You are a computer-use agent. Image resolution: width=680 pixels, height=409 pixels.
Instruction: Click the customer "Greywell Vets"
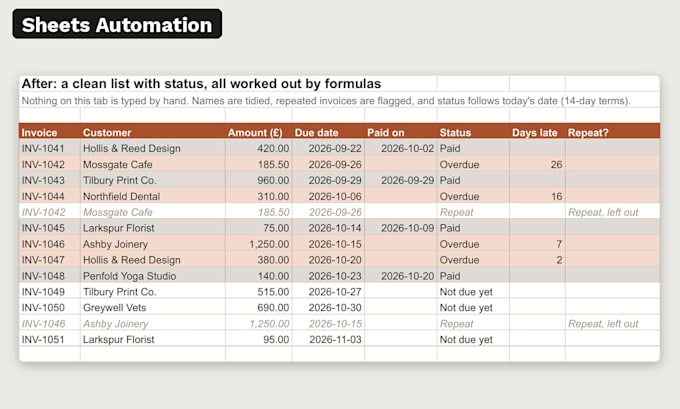point(114,308)
